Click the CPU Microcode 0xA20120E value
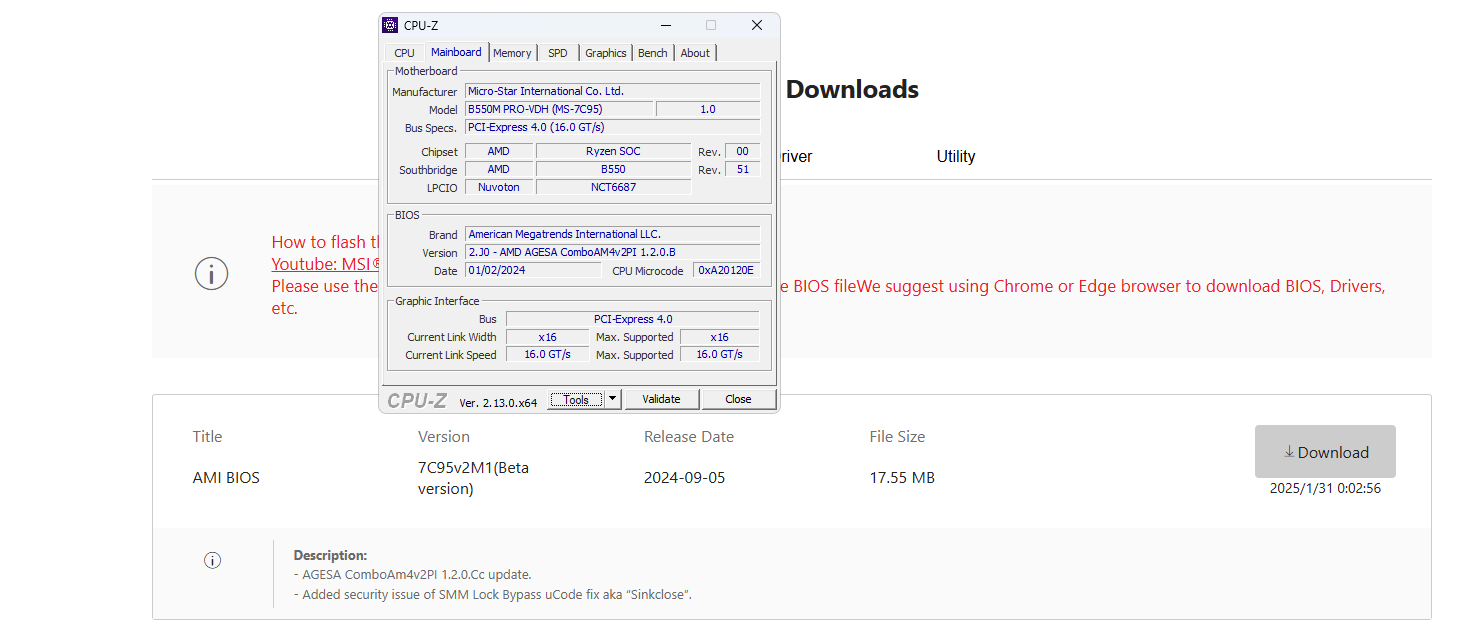This screenshot has width=1463, height=628. 727,270
